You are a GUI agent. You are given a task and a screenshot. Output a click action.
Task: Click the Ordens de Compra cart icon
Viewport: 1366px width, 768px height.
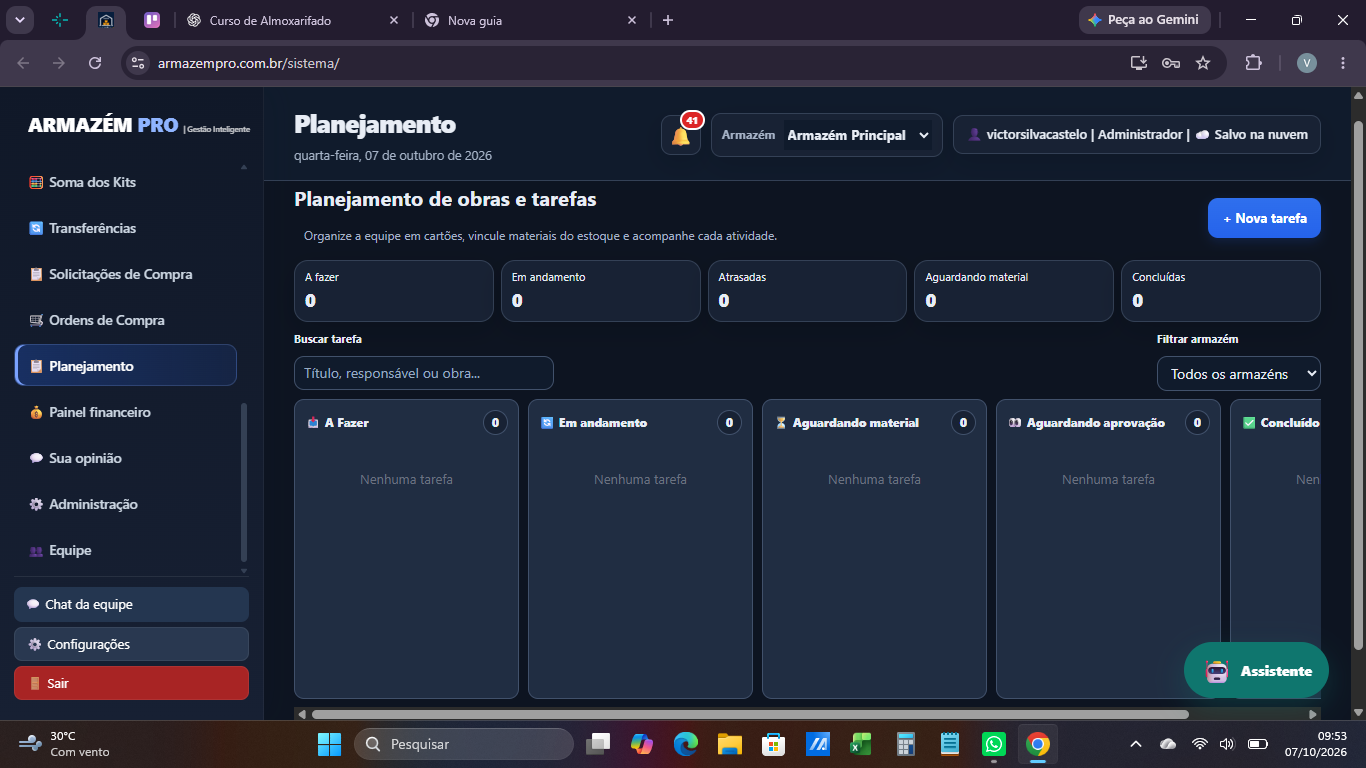point(36,320)
